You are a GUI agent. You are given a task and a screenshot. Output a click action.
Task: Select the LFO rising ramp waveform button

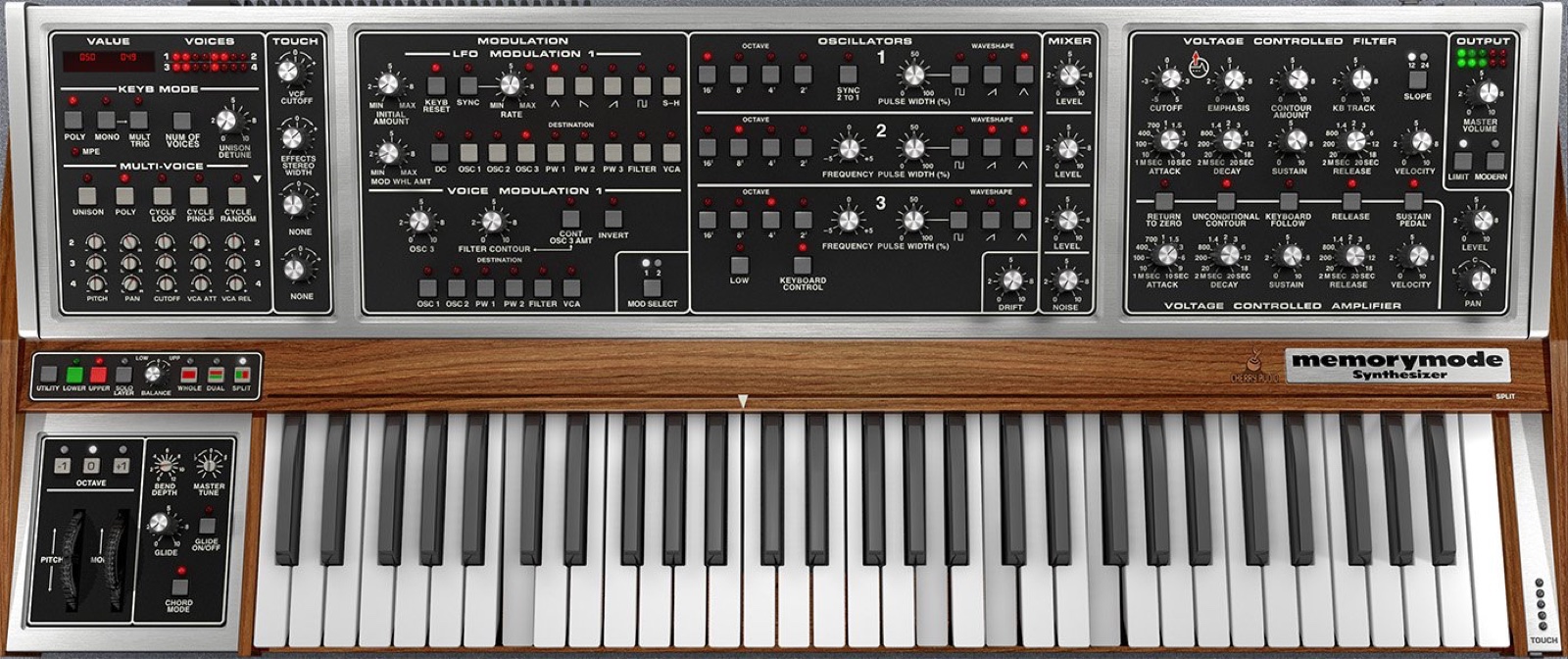click(x=612, y=85)
